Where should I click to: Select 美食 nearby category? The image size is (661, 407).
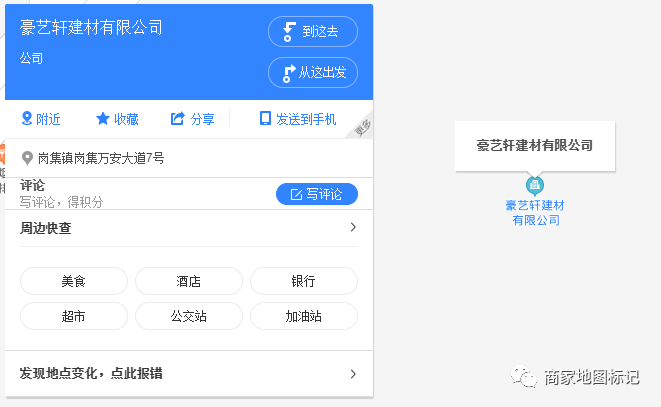pyautogui.click(x=74, y=281)
